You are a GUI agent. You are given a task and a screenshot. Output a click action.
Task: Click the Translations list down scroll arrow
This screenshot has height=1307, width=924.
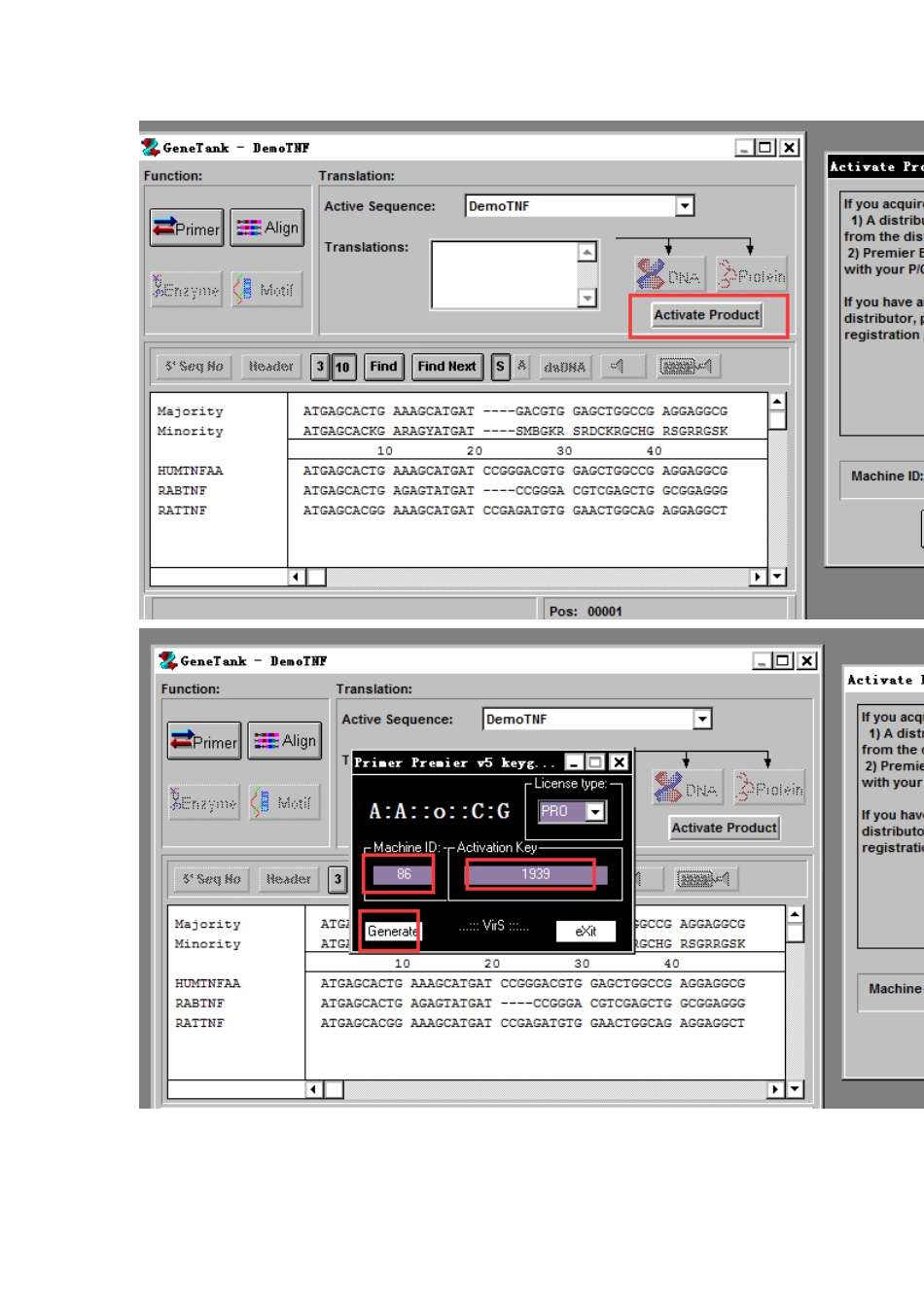point(586,298)
